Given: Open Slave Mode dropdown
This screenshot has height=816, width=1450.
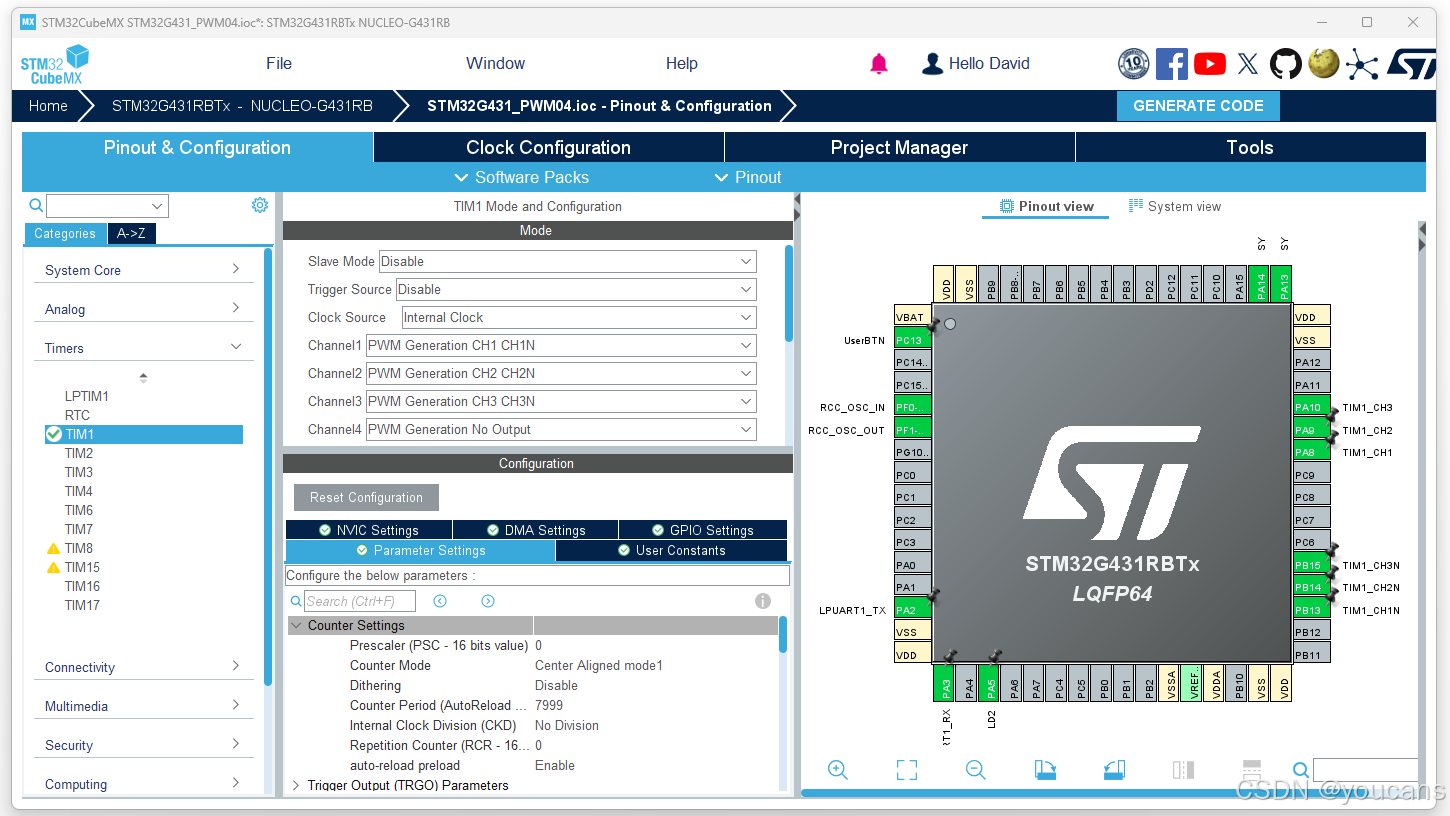Looking at the screenshot, I should pos(567,261).
